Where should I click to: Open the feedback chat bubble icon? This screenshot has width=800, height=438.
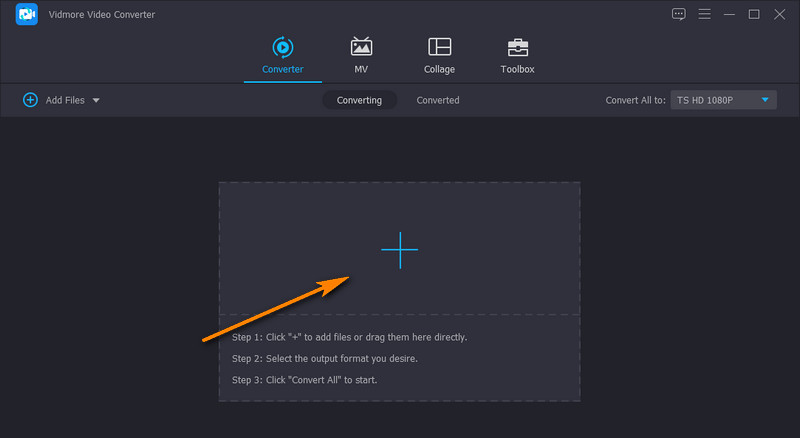click(679, 14)
